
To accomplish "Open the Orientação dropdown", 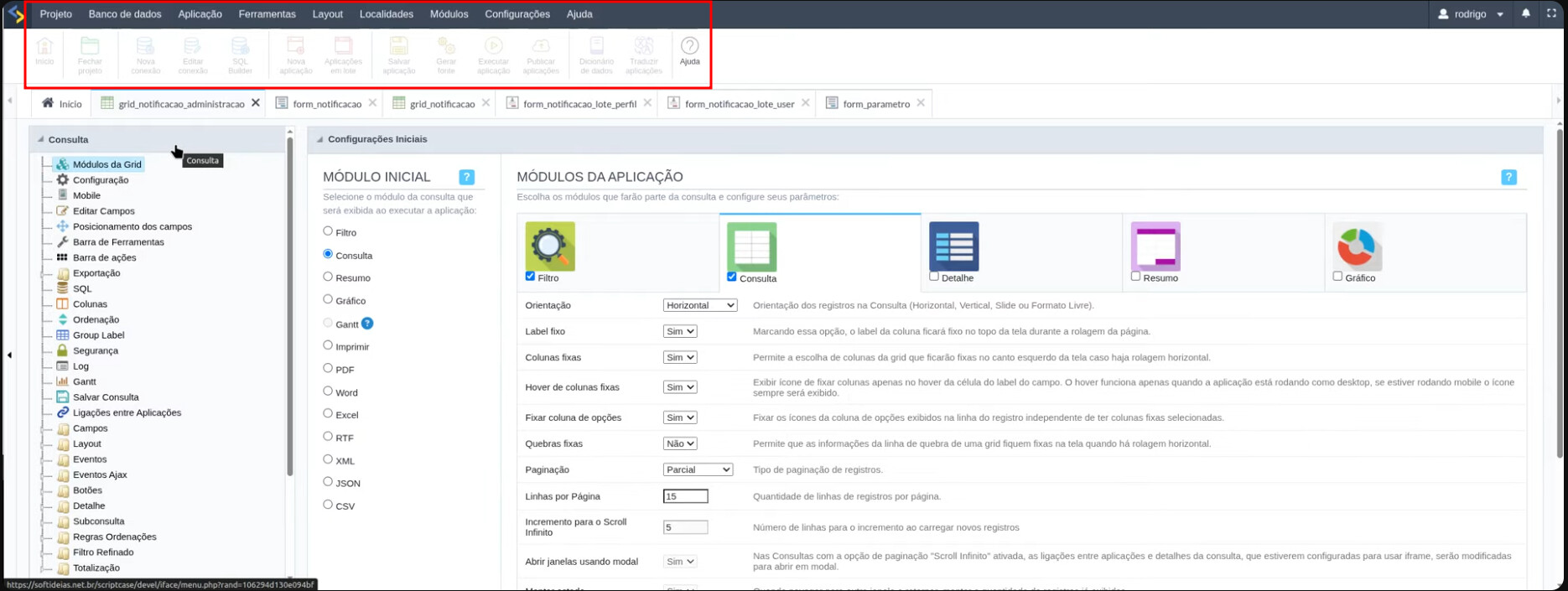I will pyautogui.click(x=699, y=305).
